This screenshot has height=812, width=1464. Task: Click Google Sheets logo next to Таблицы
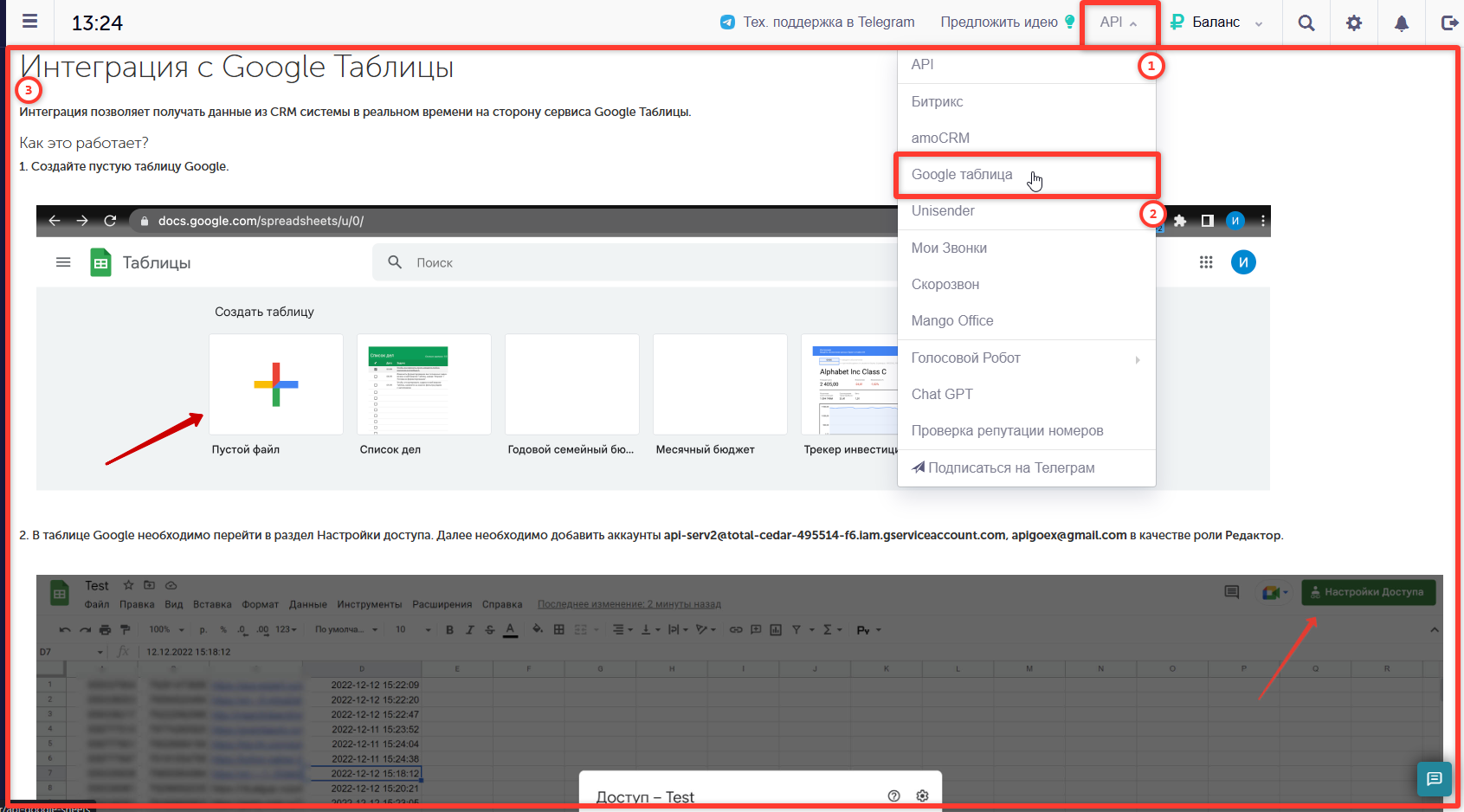pos(101,262)
